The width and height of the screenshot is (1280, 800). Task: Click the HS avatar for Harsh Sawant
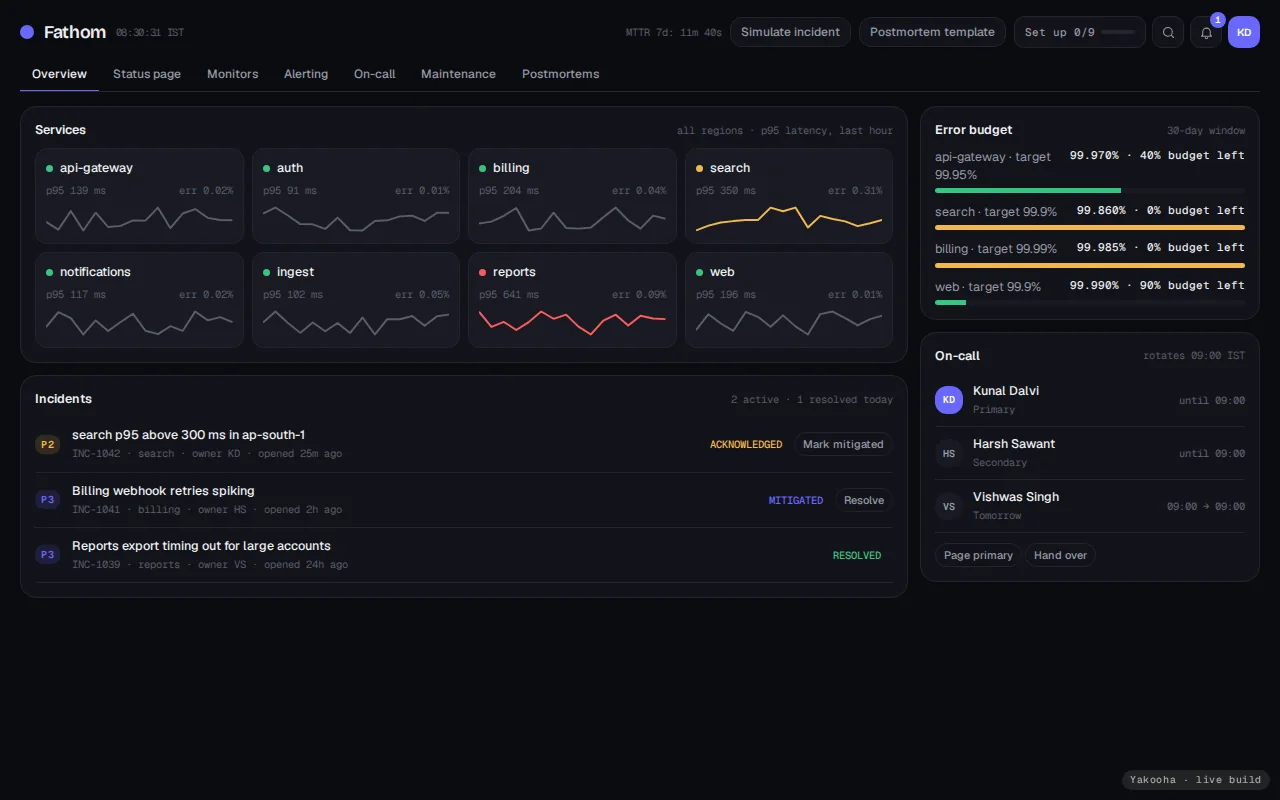pyautogui.click(x=949, y=453)
